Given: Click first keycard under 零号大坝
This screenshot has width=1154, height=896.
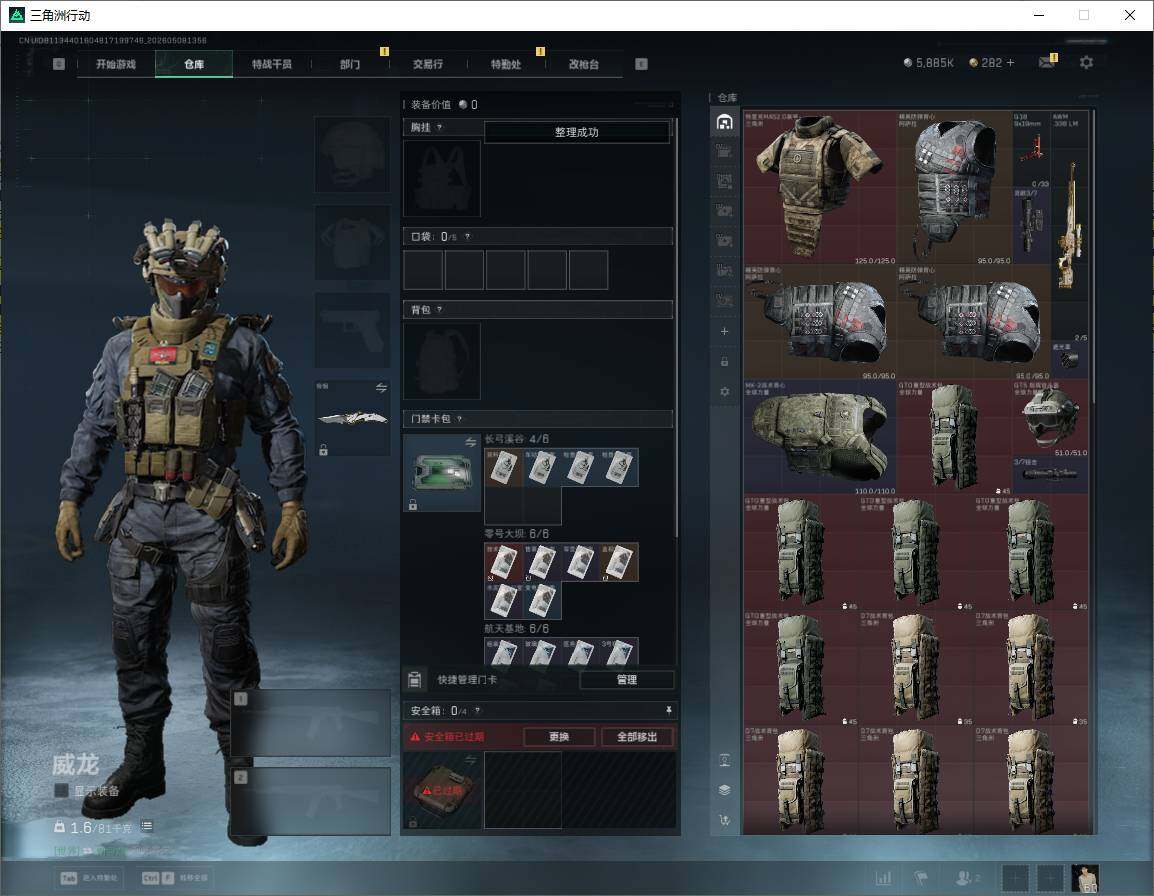Looking at the screenshot, I should pyautogui.click(x=503, y=562).
